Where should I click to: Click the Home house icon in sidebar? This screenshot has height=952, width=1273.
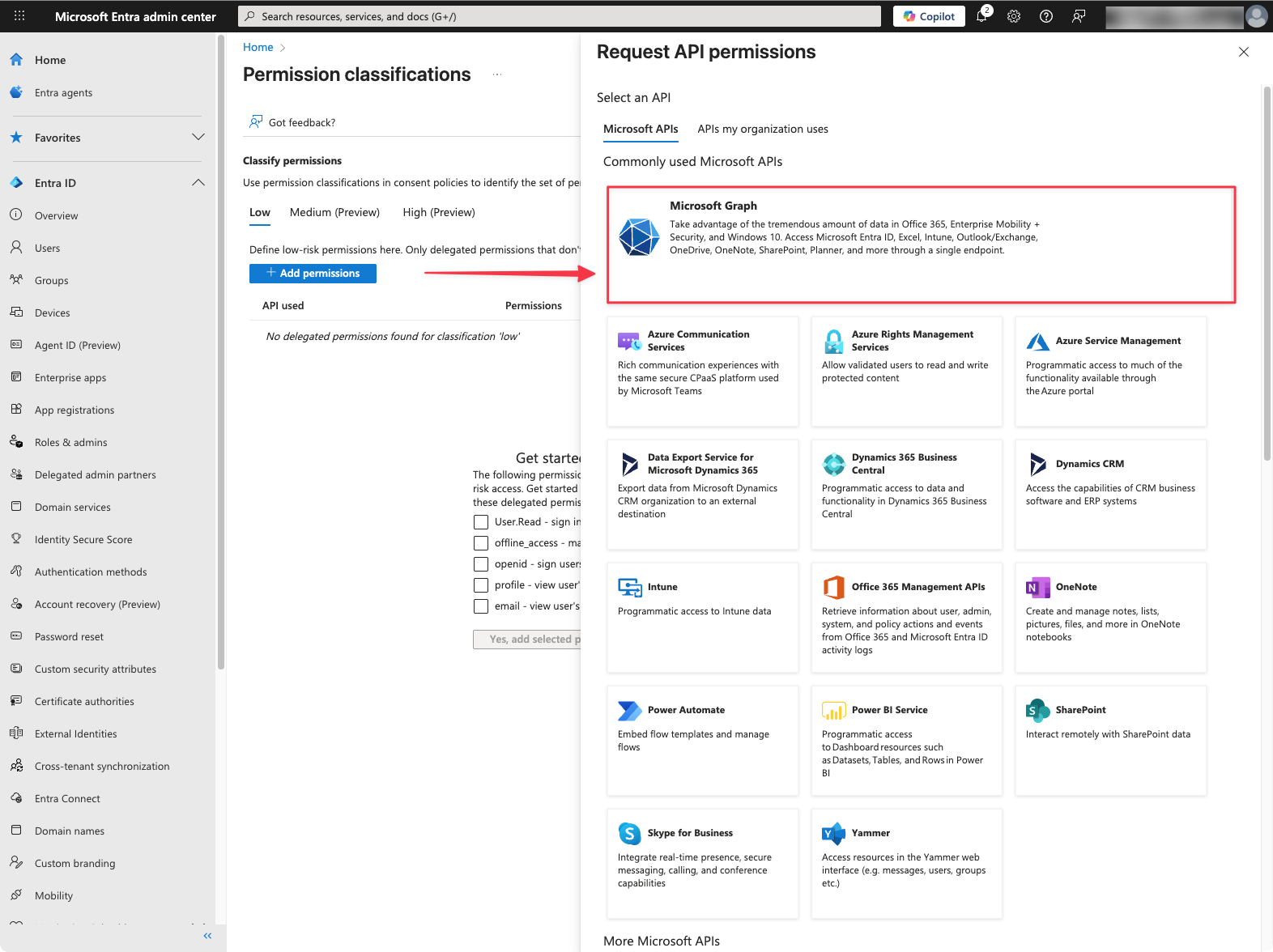(16, 60)
